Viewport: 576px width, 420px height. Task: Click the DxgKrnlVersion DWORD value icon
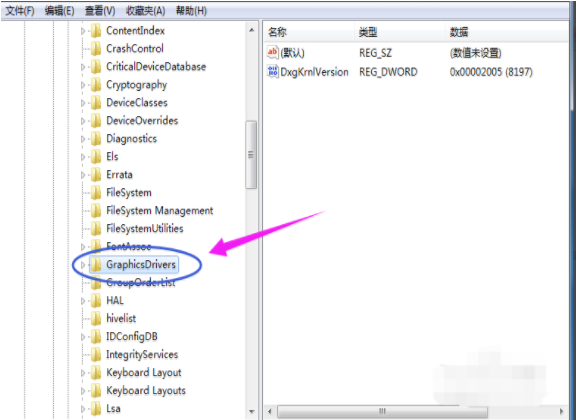pyautogui.click(x=273, y=72)
